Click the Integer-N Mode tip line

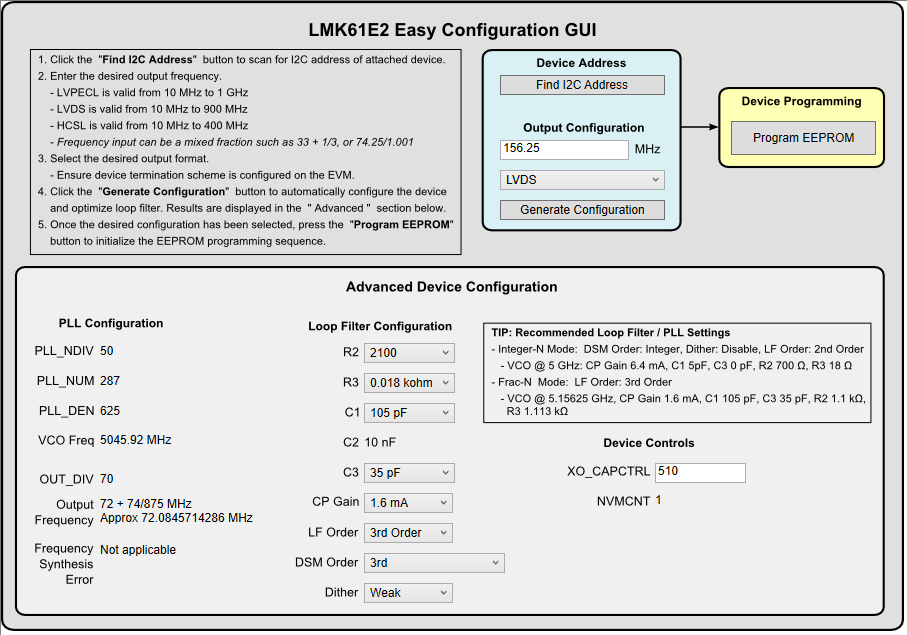coord(677,349)
